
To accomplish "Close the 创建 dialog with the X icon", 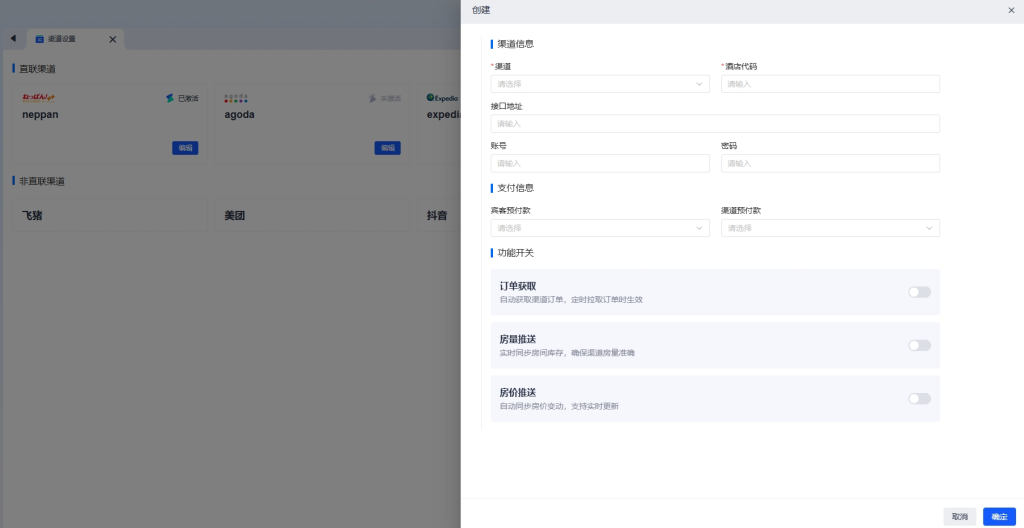I will (x=1011, y=10).
